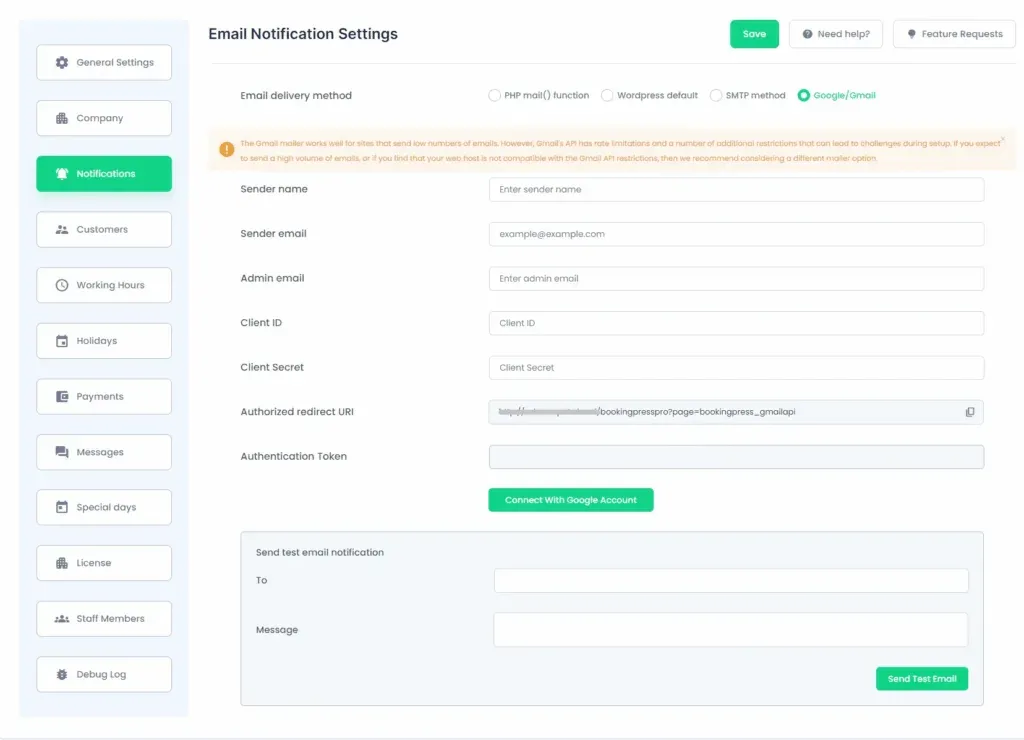This screenshot has width=1024, height=740.
Task: Click the Working Hours clock icon
Action: click(x=61, y=285)
